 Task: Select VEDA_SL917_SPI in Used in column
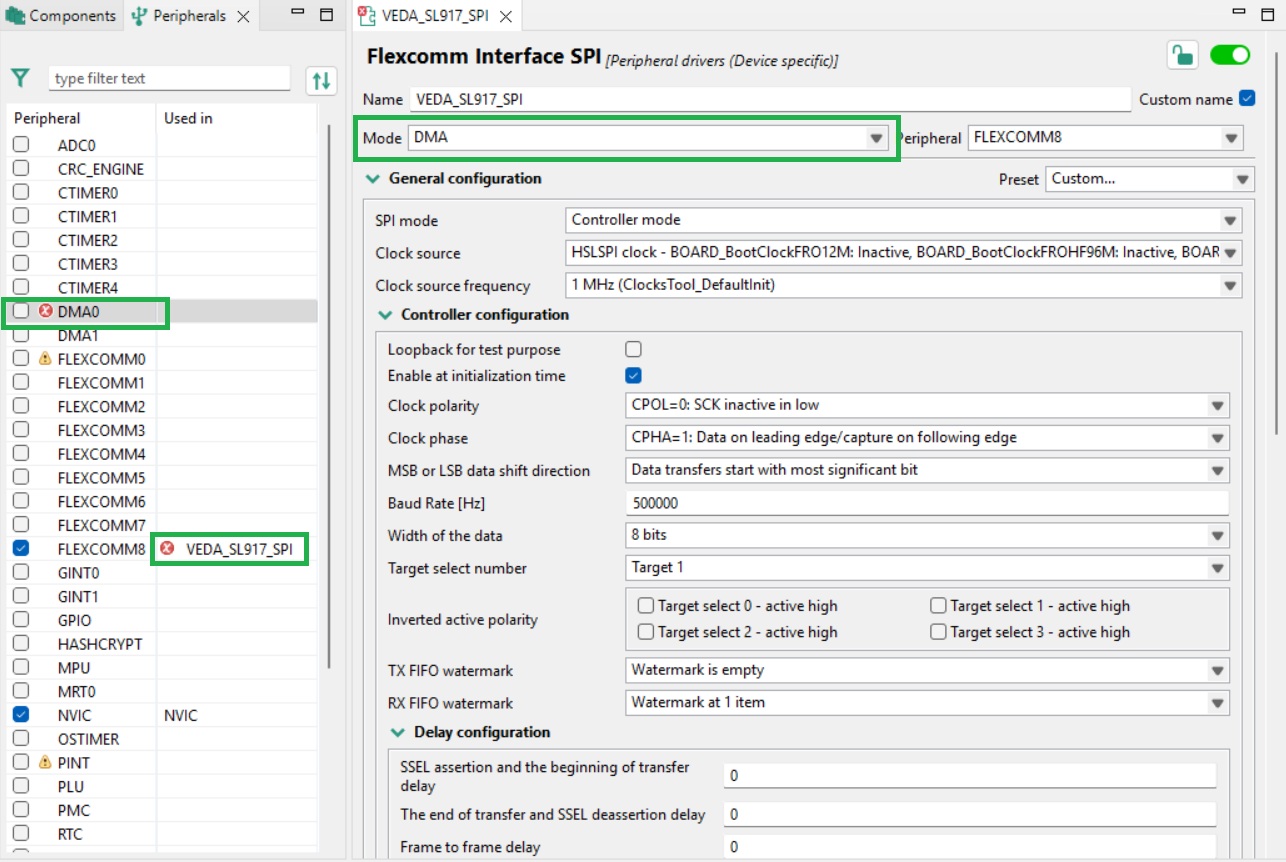[237, 549]
